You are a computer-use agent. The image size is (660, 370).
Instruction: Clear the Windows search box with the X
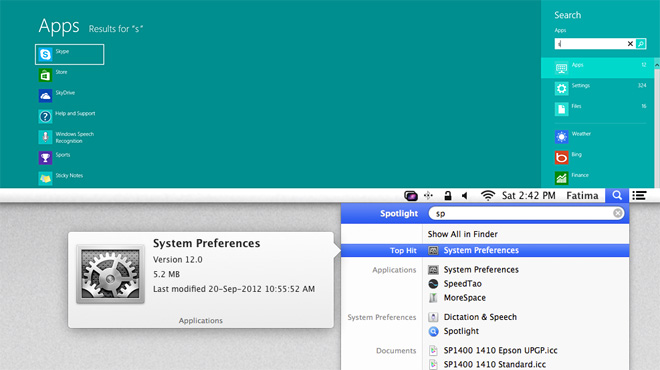click(630, 43)
